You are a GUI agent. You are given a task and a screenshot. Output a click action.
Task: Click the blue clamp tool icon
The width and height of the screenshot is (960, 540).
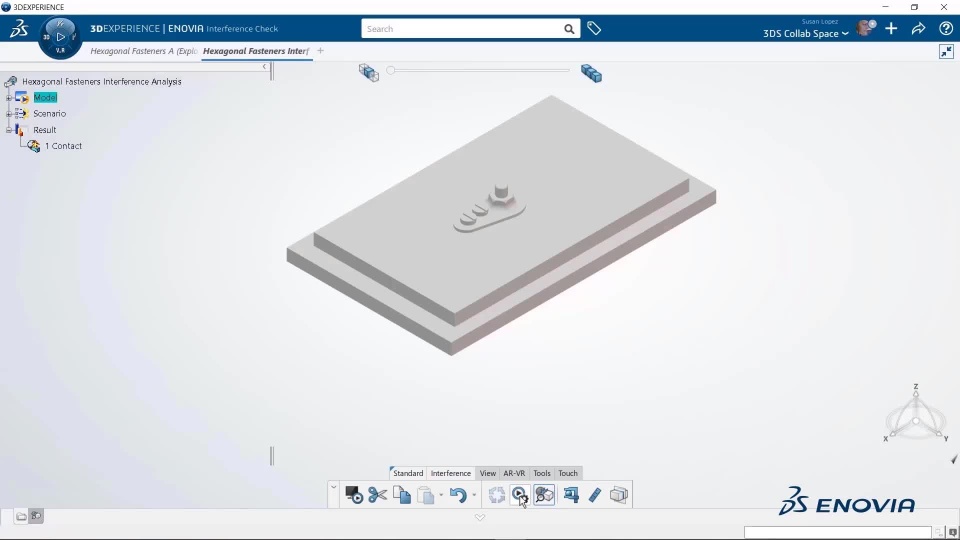click(571, 495)
